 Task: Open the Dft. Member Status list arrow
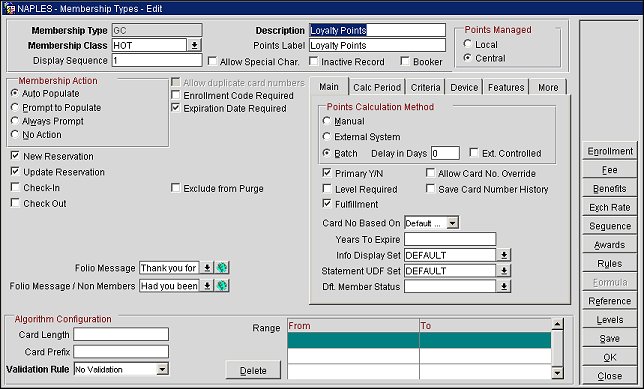pyautogui.click(x=504, y=286)
